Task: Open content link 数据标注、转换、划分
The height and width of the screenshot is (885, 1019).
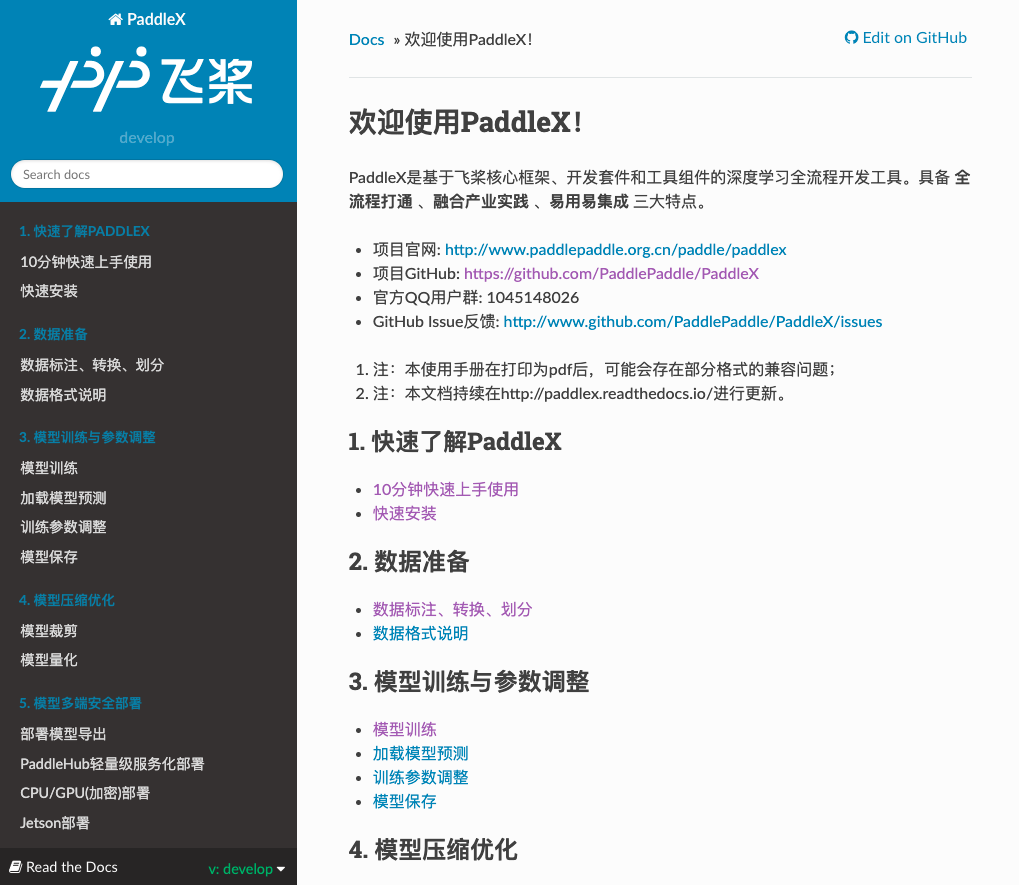Action: [x=452, y=609]
